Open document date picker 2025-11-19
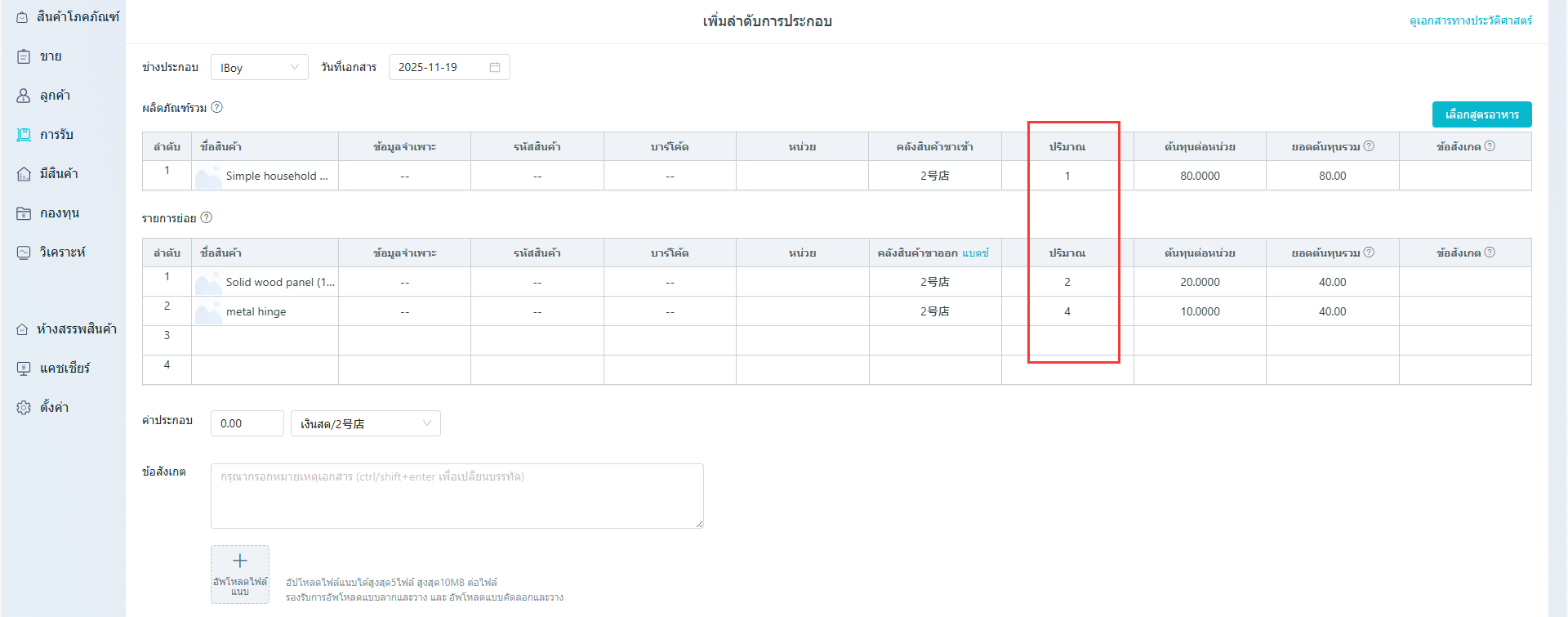 [441, 67]
